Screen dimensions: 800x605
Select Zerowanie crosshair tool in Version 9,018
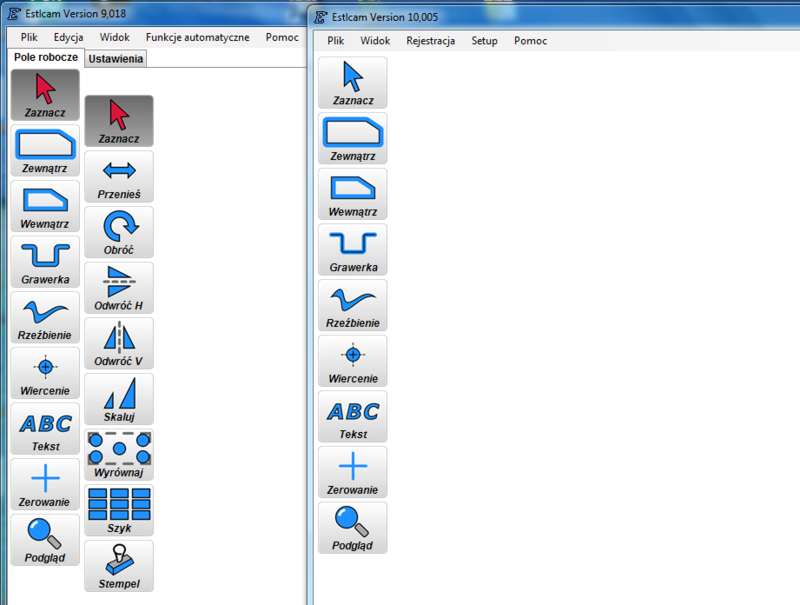[45, 484]
